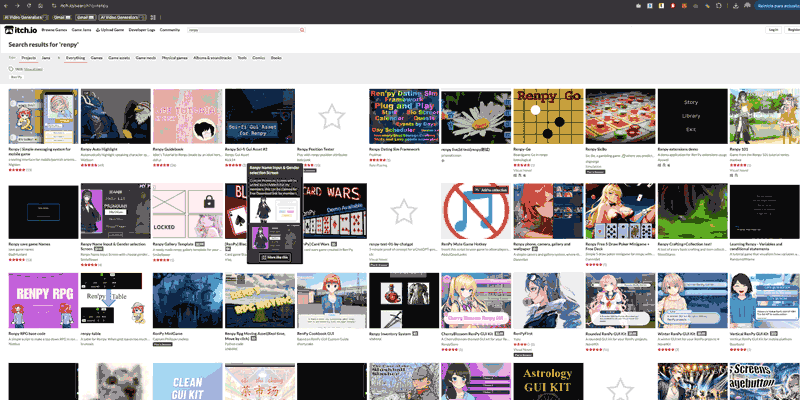Open Renpy Gallery Template LOCKED thumbnail
Screen dimensions: 800x400
pyautogui.click(x=188, y=211)
